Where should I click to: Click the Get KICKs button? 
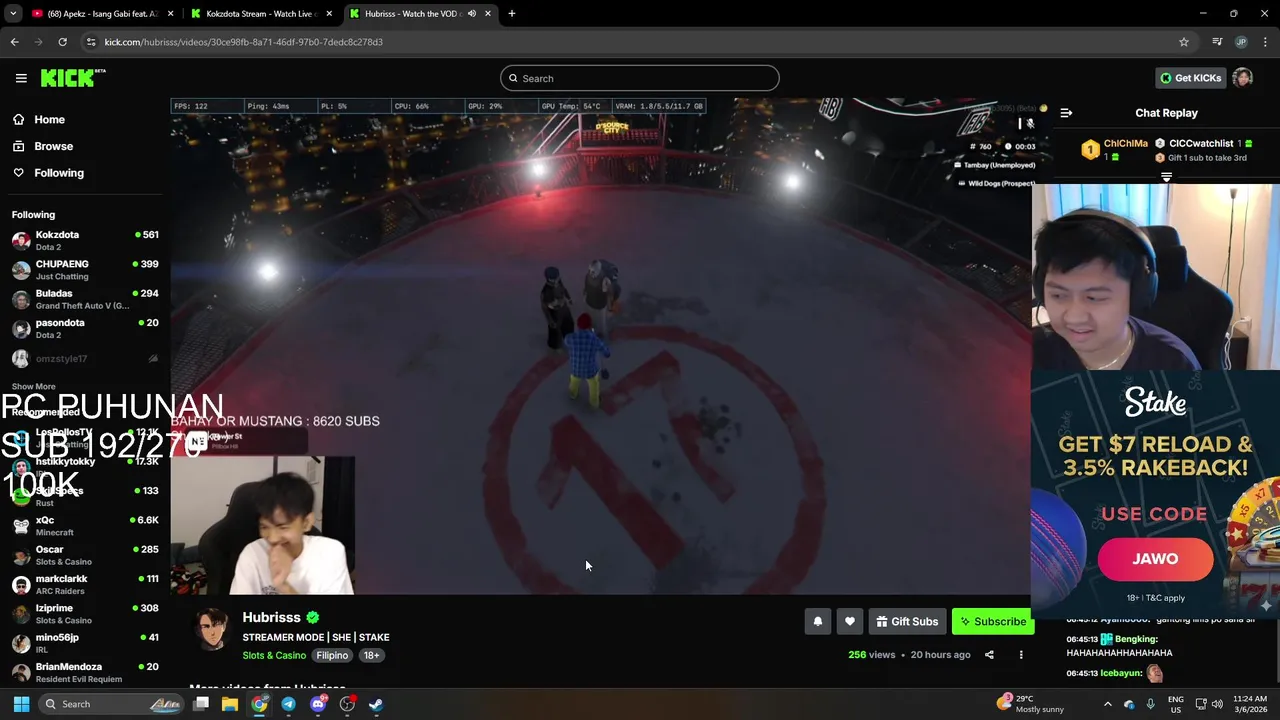tap(1190, 78)
